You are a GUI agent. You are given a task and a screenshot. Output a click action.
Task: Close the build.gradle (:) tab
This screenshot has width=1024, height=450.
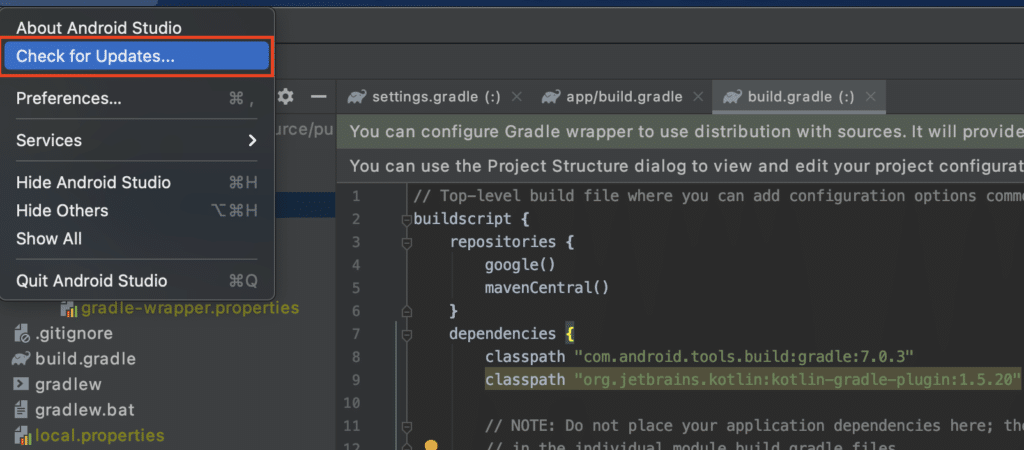click(x=870, y=97)
